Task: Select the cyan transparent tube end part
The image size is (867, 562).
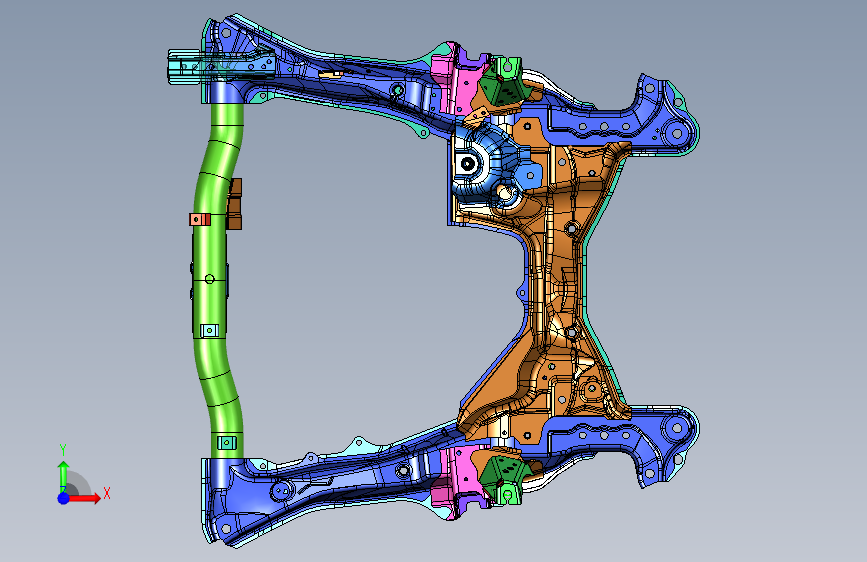Action: click(x=221, y=66)
